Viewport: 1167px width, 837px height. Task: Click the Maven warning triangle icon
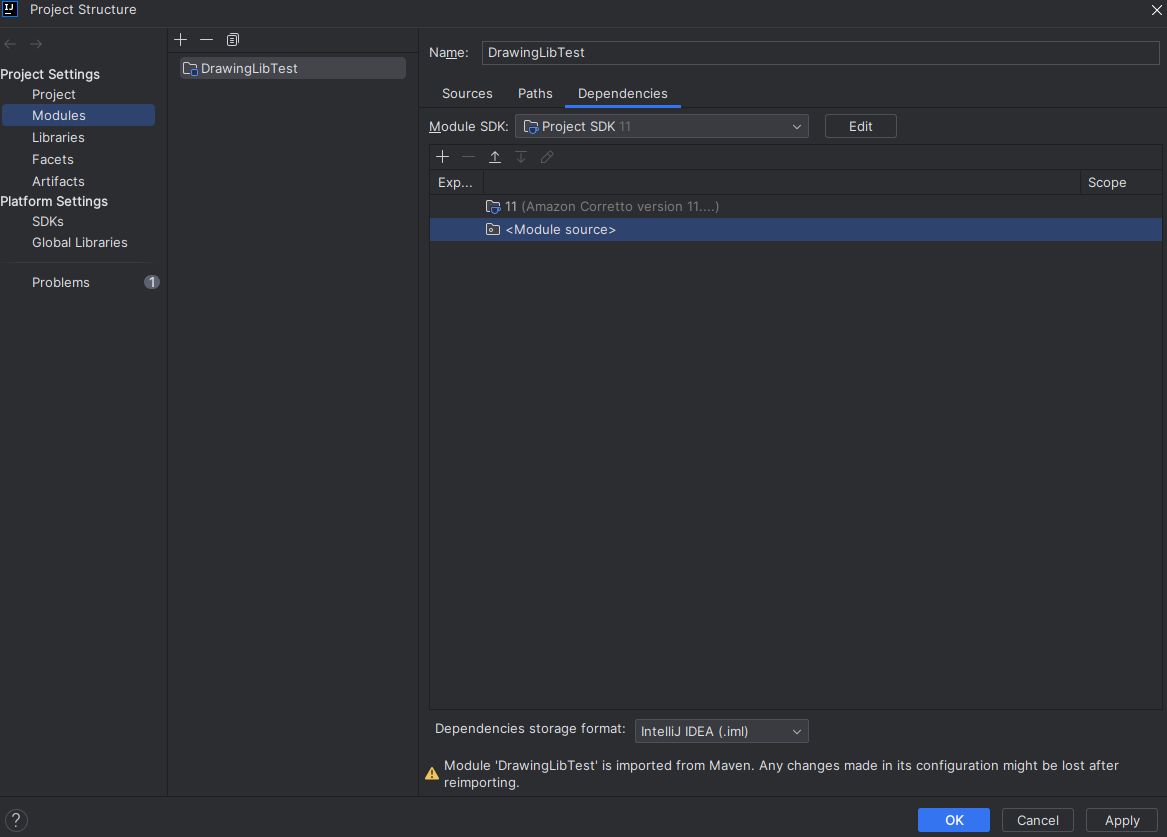coord(432,774)
